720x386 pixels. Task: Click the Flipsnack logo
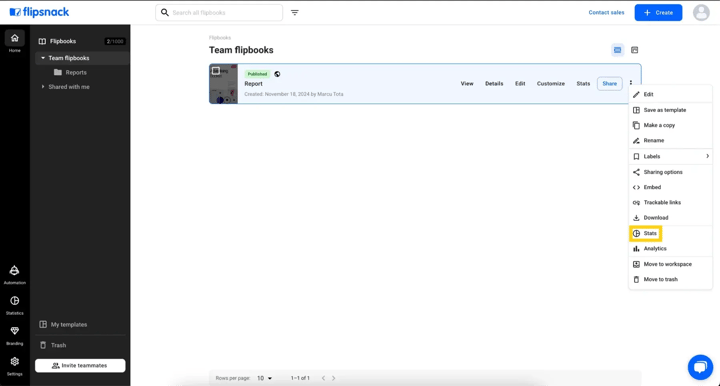[39, 12]
